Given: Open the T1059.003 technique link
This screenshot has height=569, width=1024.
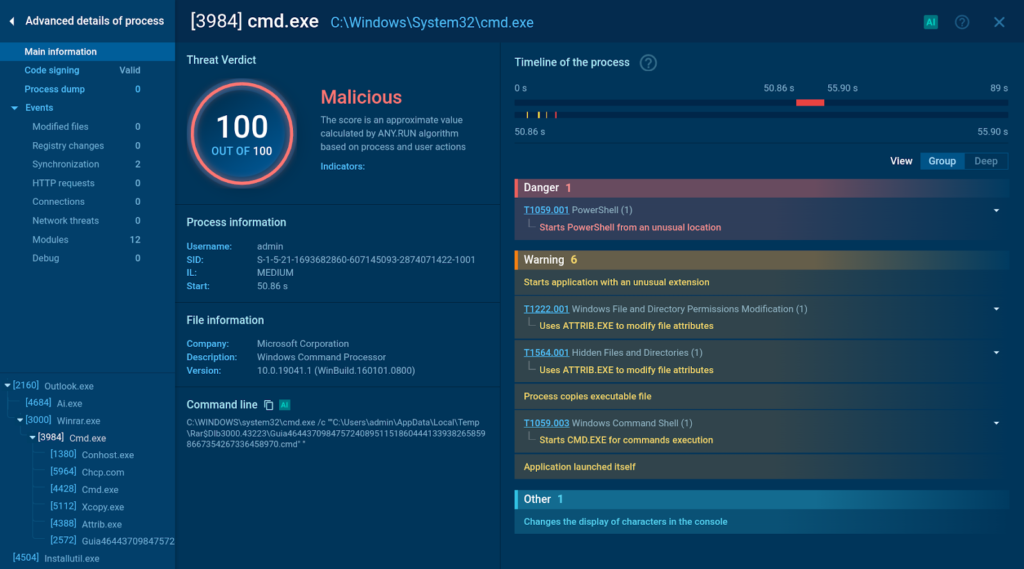Looking at the screenshot, I should click(546, 423).
